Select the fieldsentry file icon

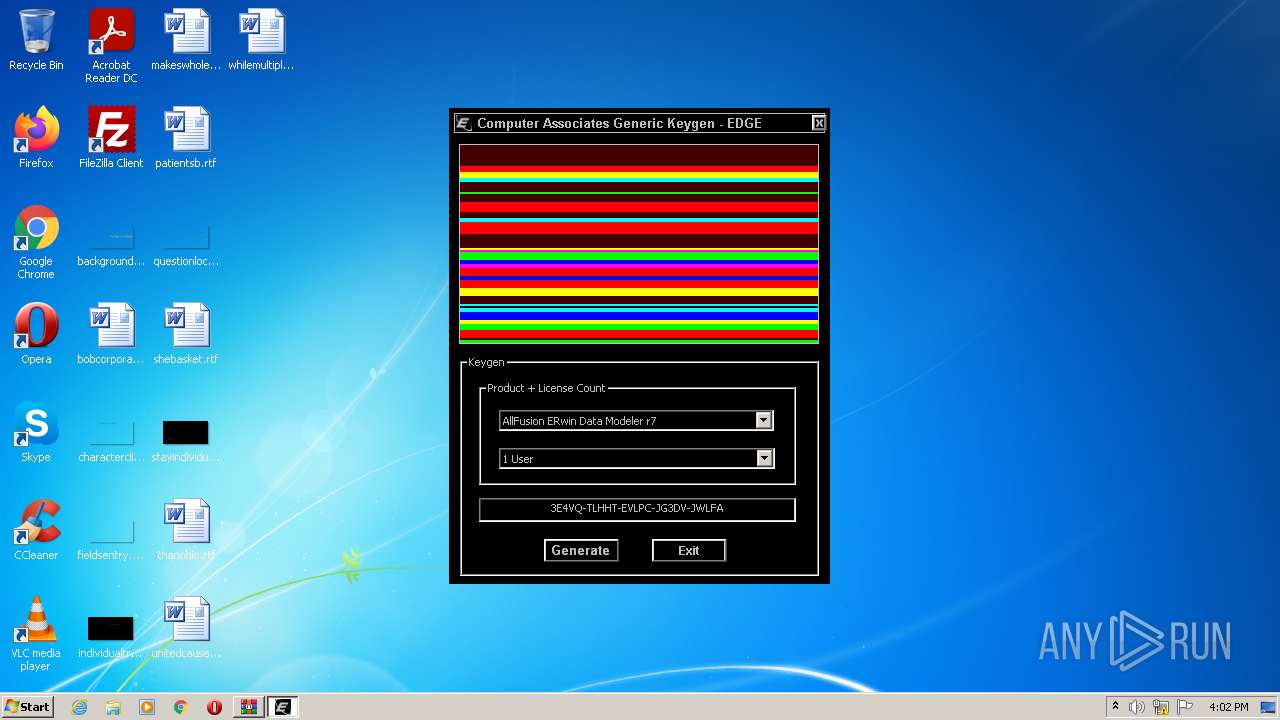tap(111, 537)
